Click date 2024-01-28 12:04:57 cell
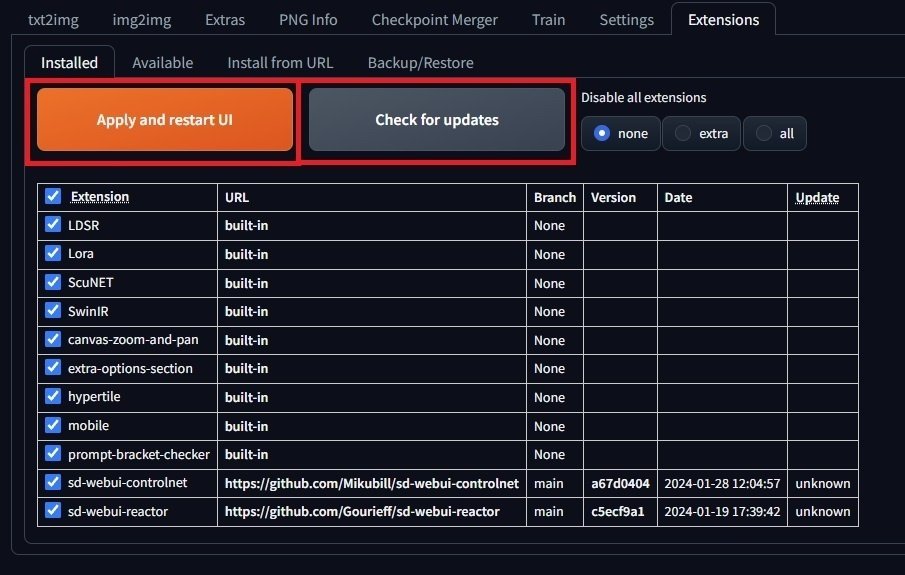Image resolution: width=905 pixels, height=575 pixels. [x=722, y=483]
